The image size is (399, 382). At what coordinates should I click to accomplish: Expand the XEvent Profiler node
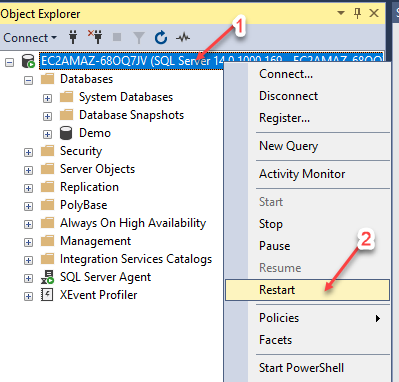(x=29, y=296)
